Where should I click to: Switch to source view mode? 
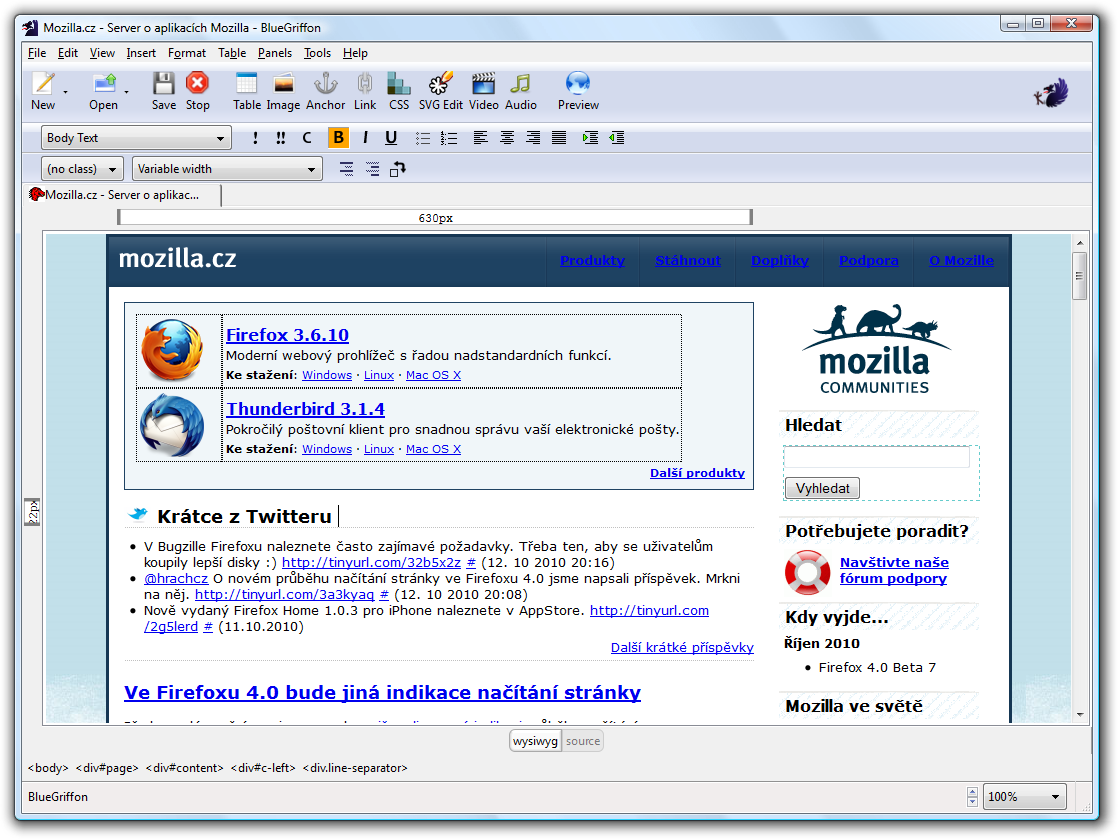point(583,741)
